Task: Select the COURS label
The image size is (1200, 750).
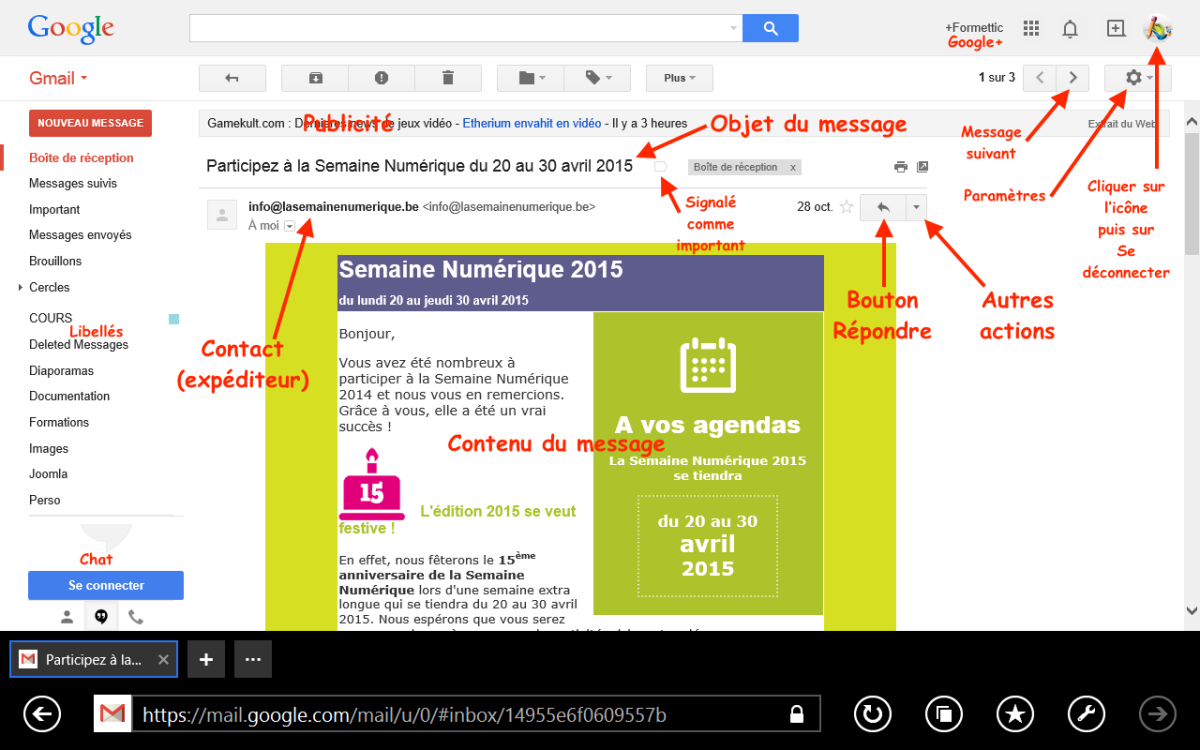Action: coord(51,318)
